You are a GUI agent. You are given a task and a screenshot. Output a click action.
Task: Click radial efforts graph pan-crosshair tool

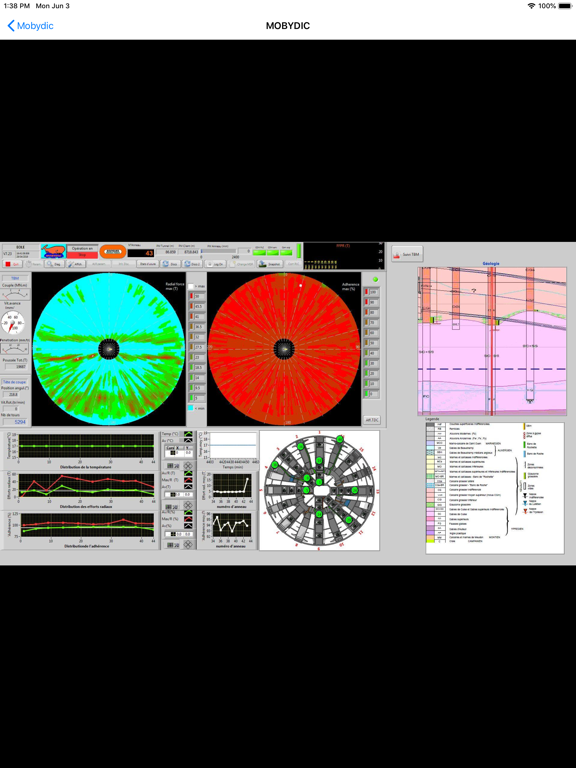click(188, 505)
